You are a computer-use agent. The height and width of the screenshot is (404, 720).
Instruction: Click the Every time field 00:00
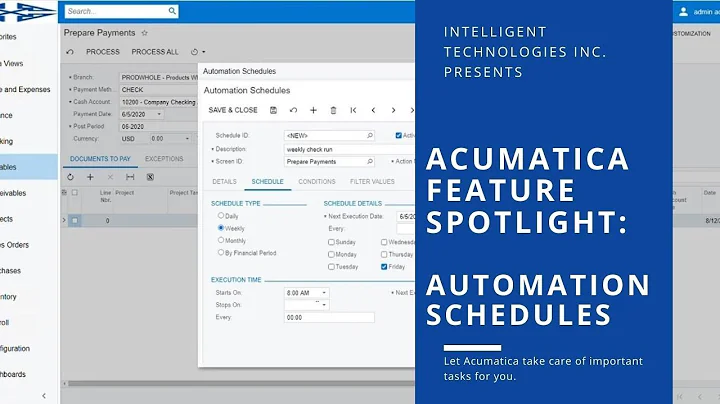coord(329,317)
